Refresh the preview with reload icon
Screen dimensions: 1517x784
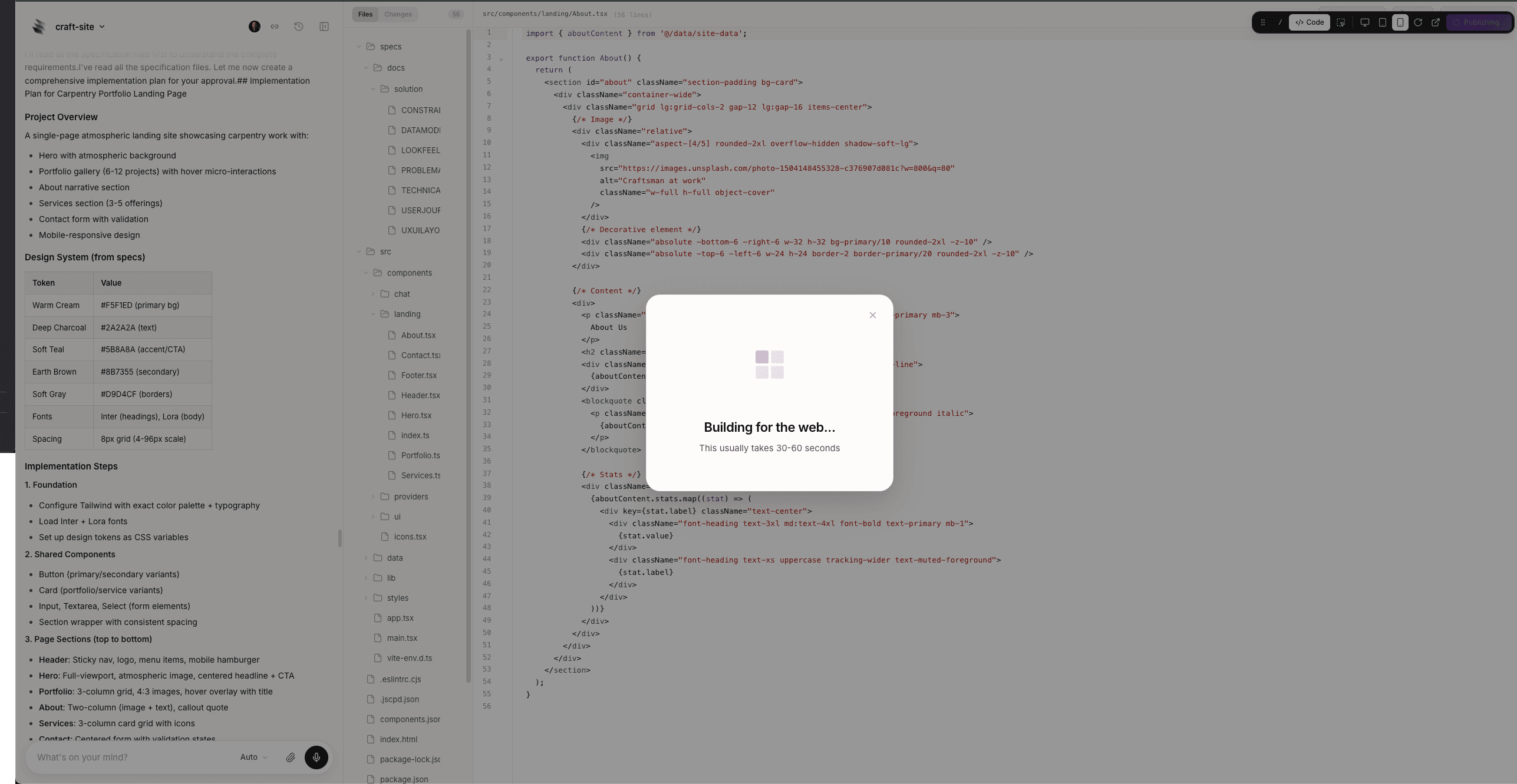pos(1418,22)
